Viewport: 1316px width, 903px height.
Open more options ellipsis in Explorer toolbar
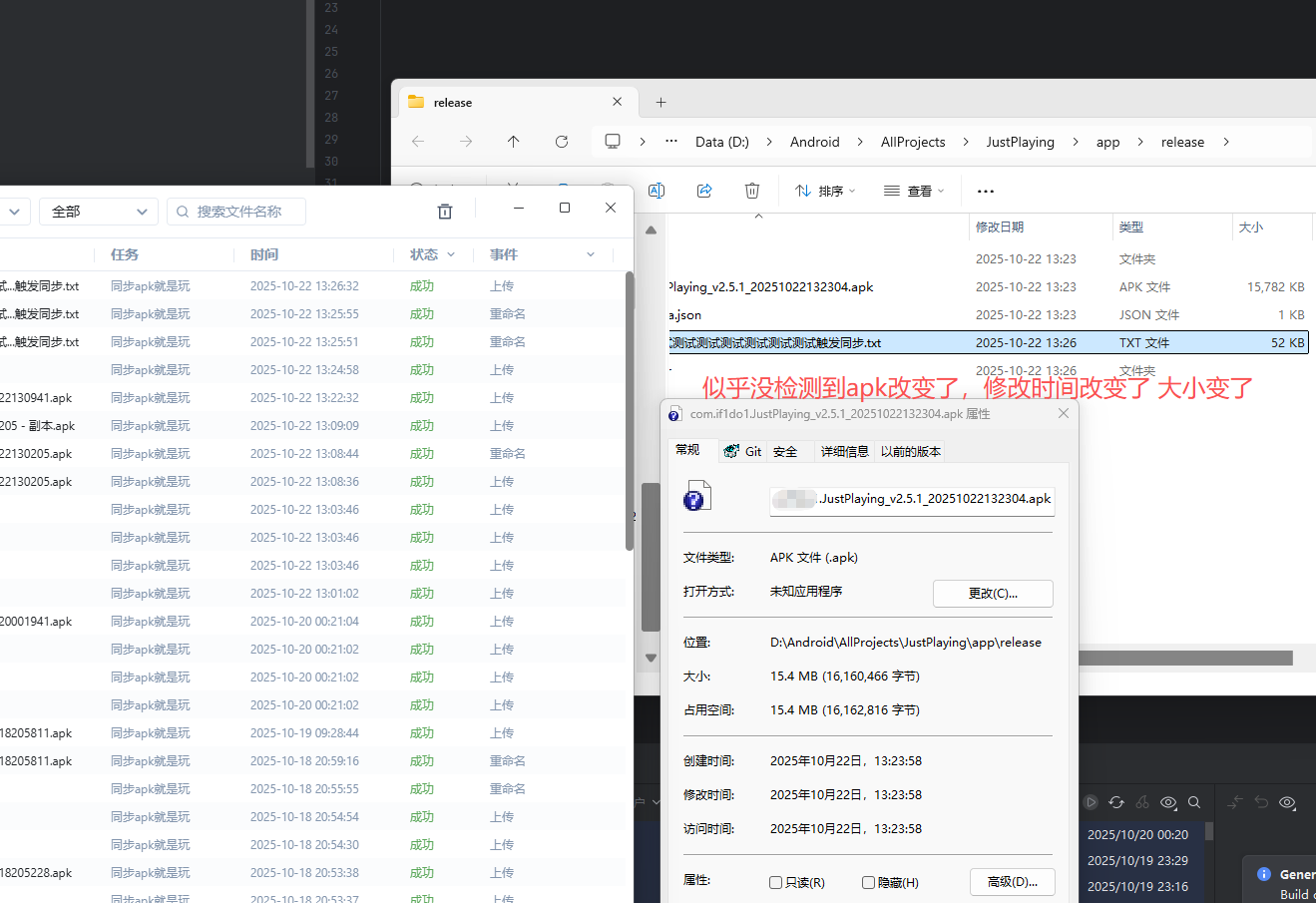[986, 191]
